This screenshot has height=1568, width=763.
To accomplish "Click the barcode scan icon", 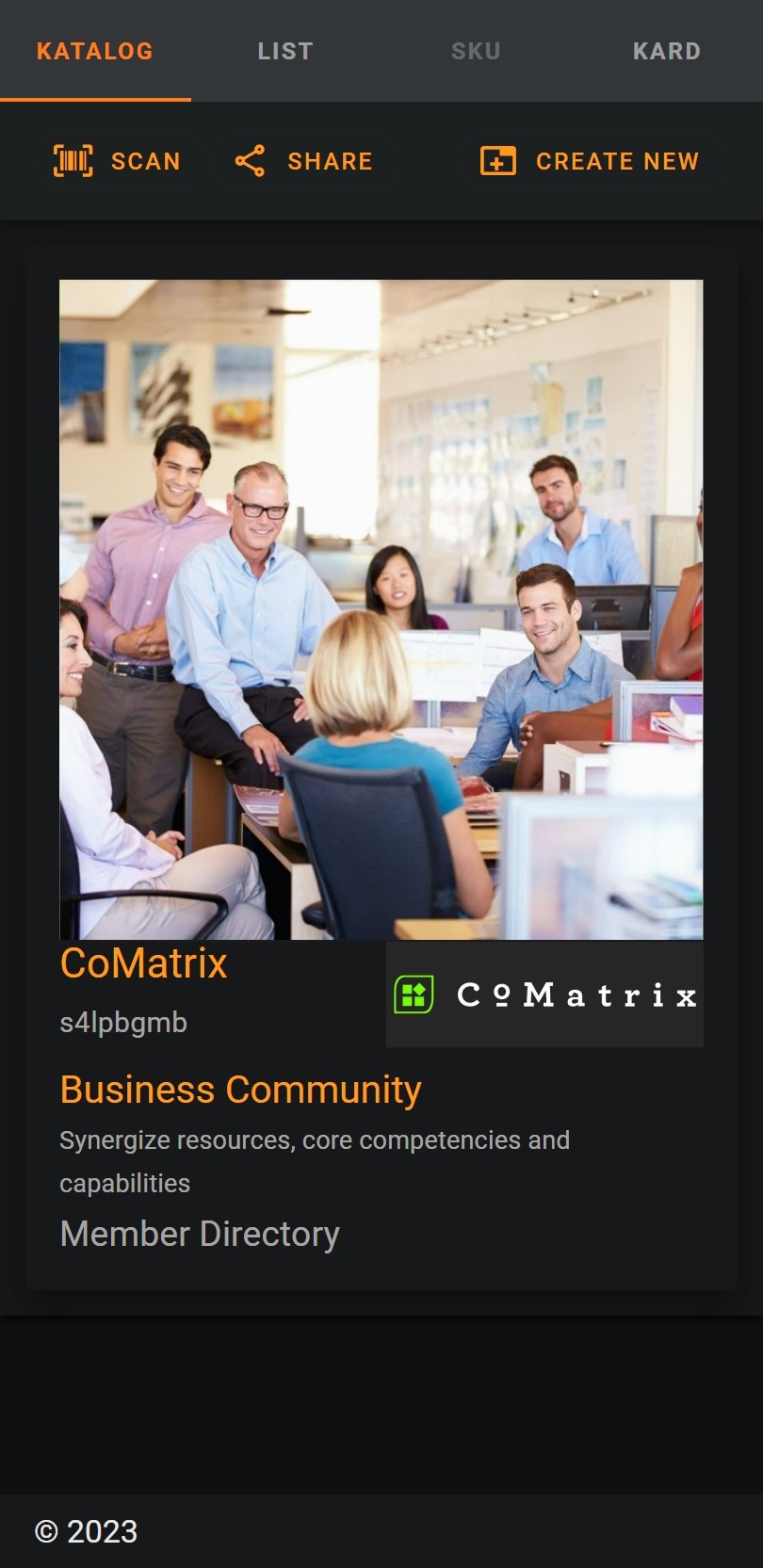I will point(73,161).
